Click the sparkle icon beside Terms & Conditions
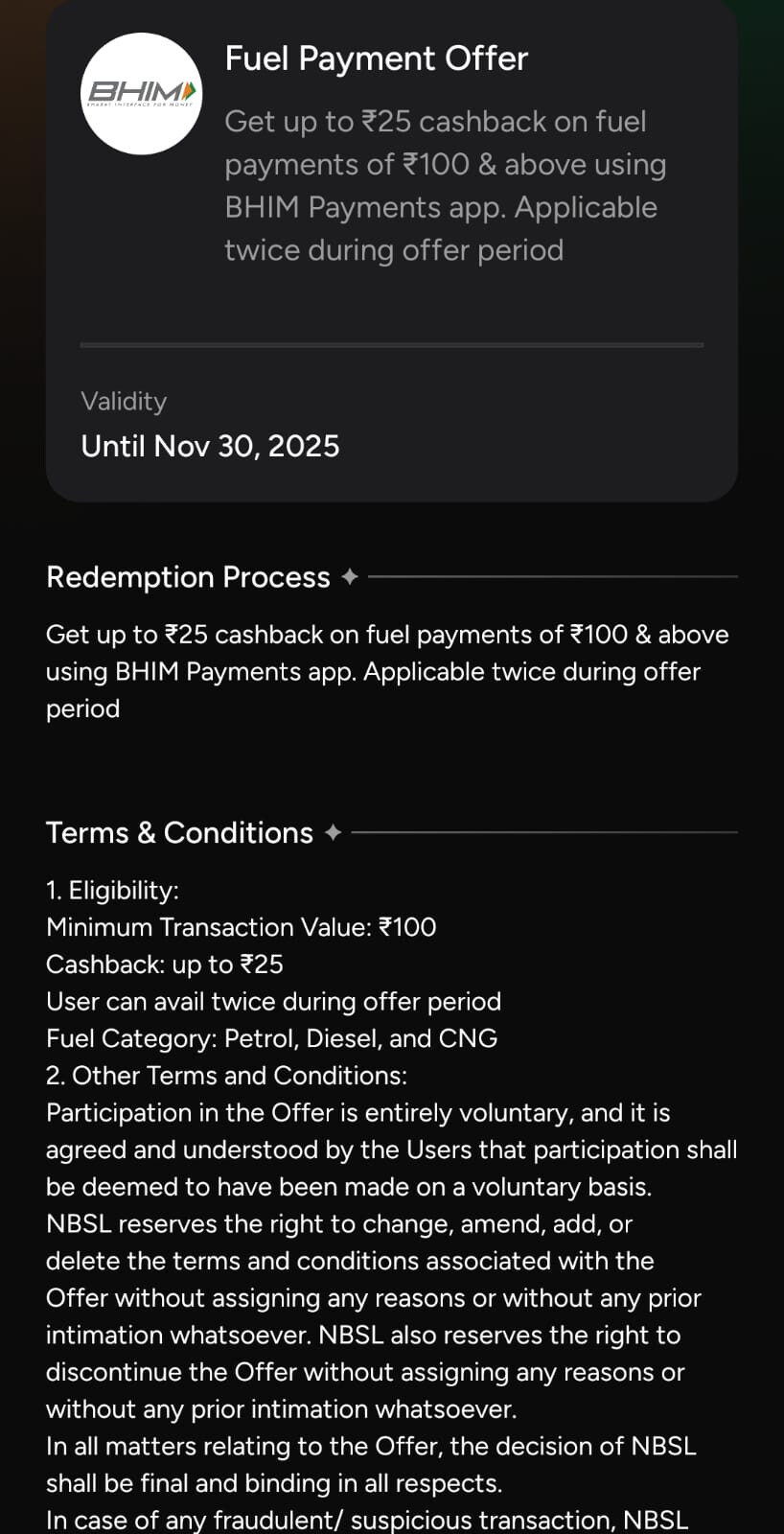784x1534 pixels. 333,833
